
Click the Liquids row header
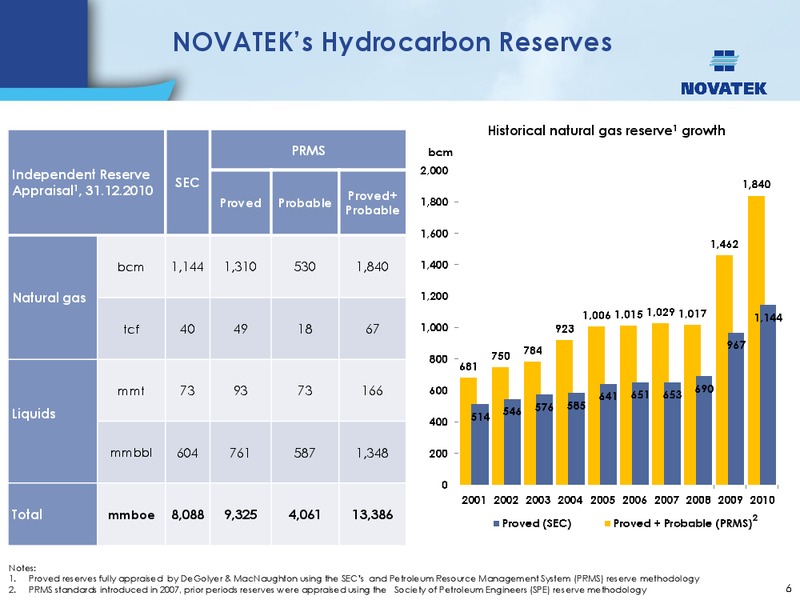[53, 421]
